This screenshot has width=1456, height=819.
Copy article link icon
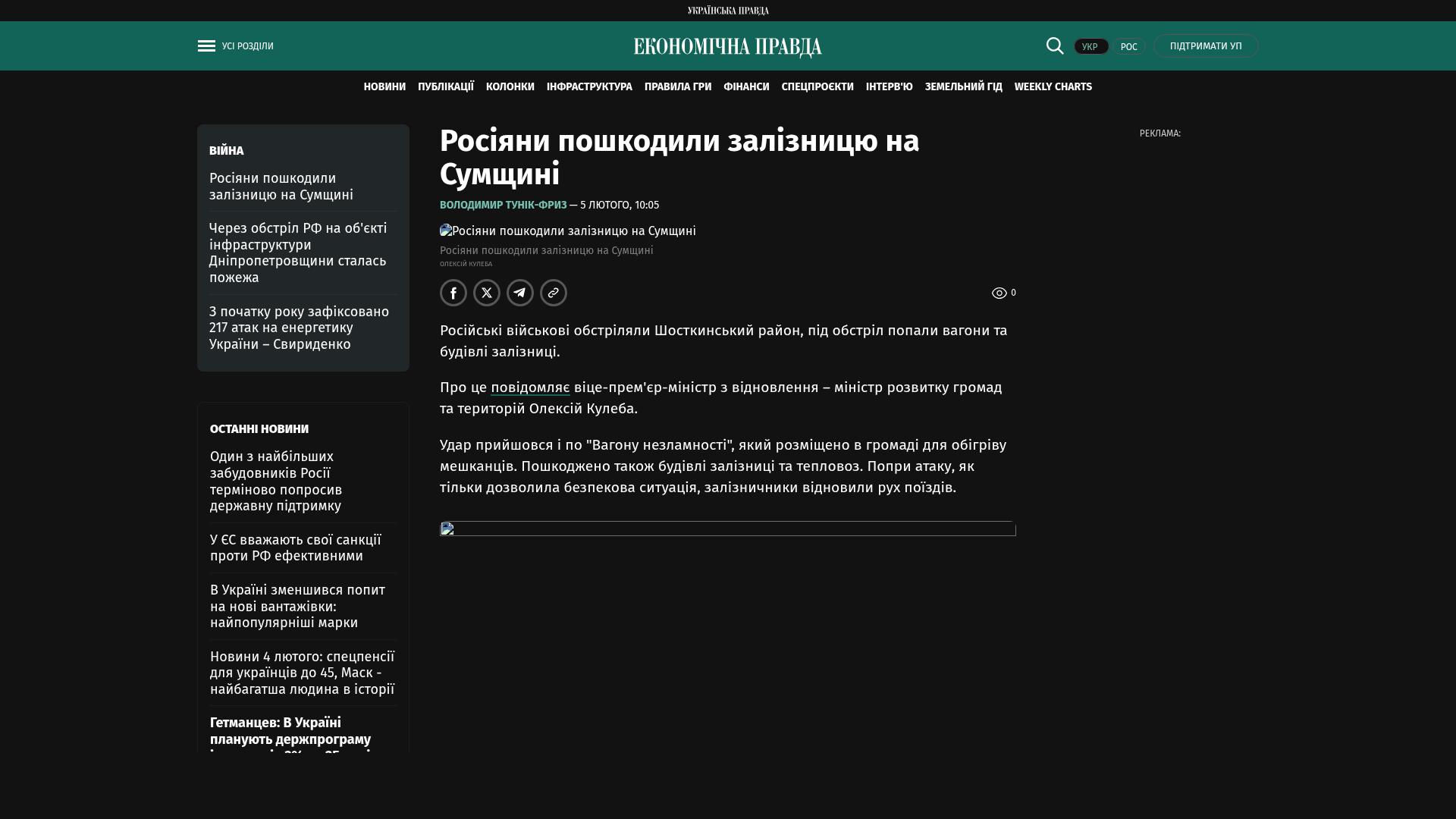(554, 293)
